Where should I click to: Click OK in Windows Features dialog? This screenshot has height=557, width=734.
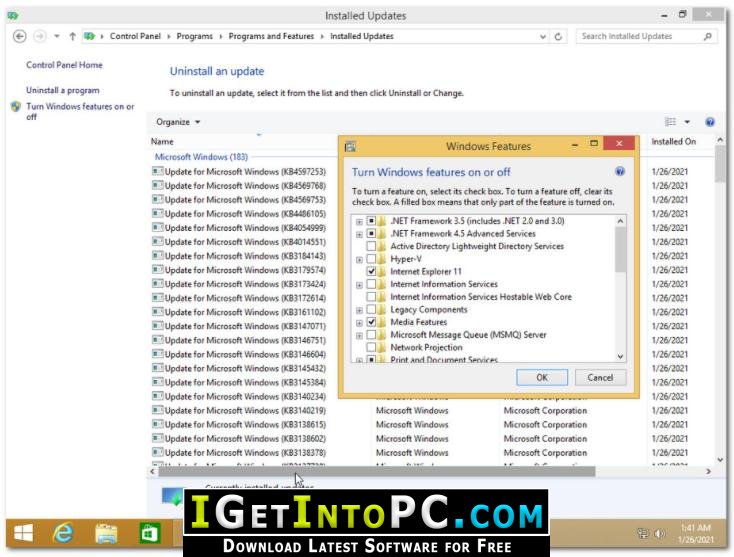coord(542,377)
